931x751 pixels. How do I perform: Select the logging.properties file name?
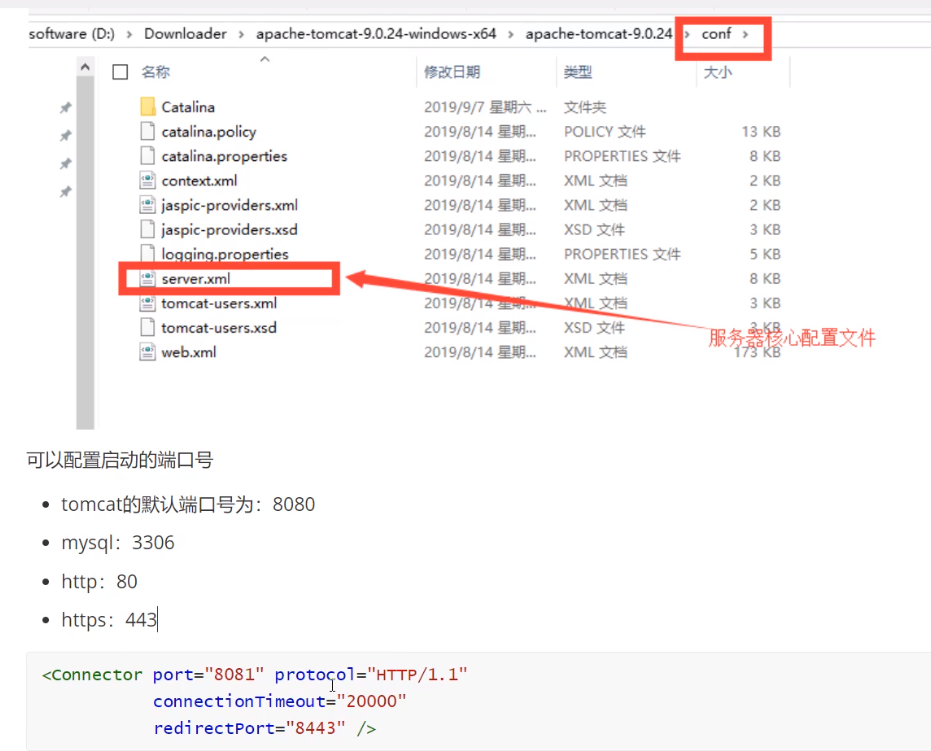pyautogui.click(x=225, y=254)
